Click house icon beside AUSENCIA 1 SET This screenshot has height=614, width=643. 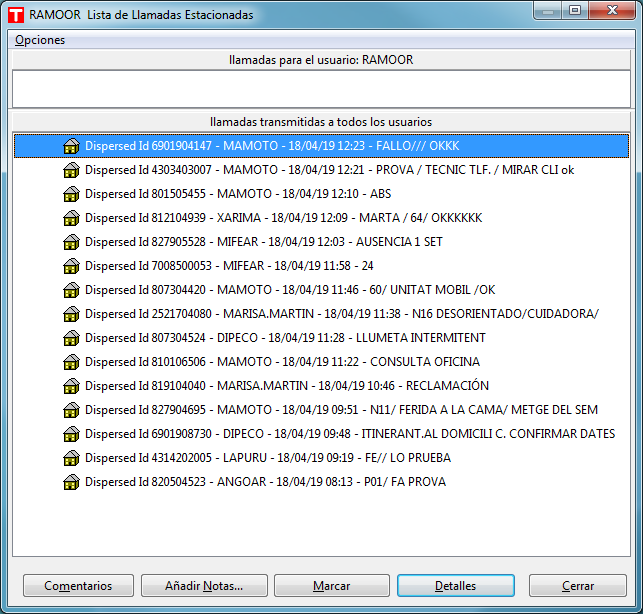[x=71, y=242]
